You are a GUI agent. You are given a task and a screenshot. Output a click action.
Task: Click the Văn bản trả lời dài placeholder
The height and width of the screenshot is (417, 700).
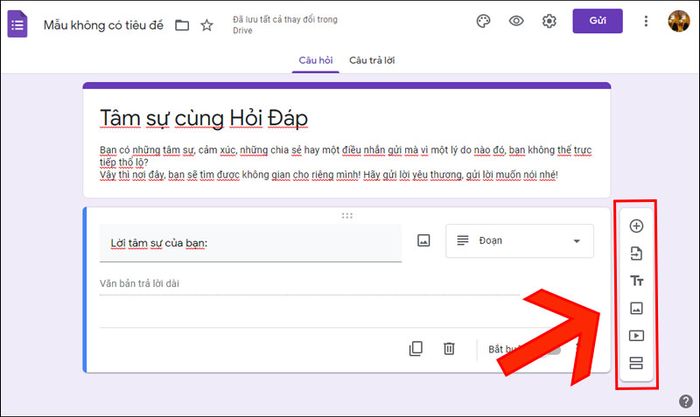(139, 284)
